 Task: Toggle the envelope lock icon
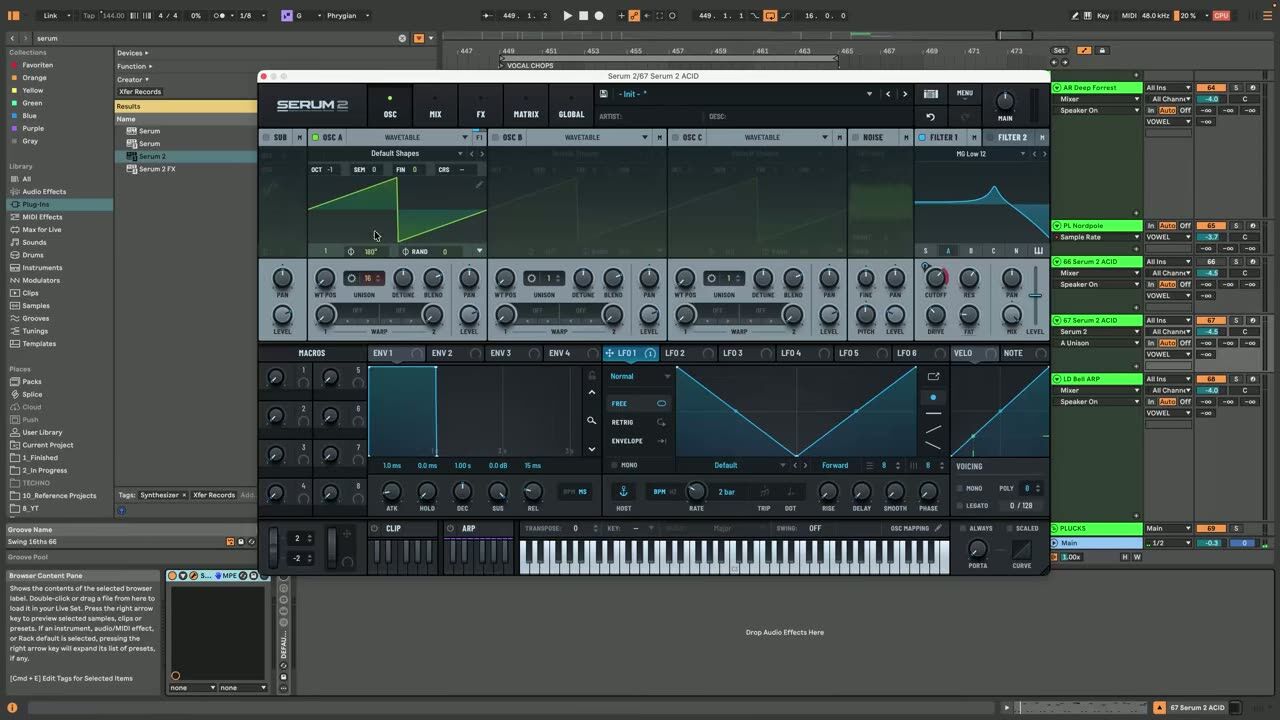point(591,376)
